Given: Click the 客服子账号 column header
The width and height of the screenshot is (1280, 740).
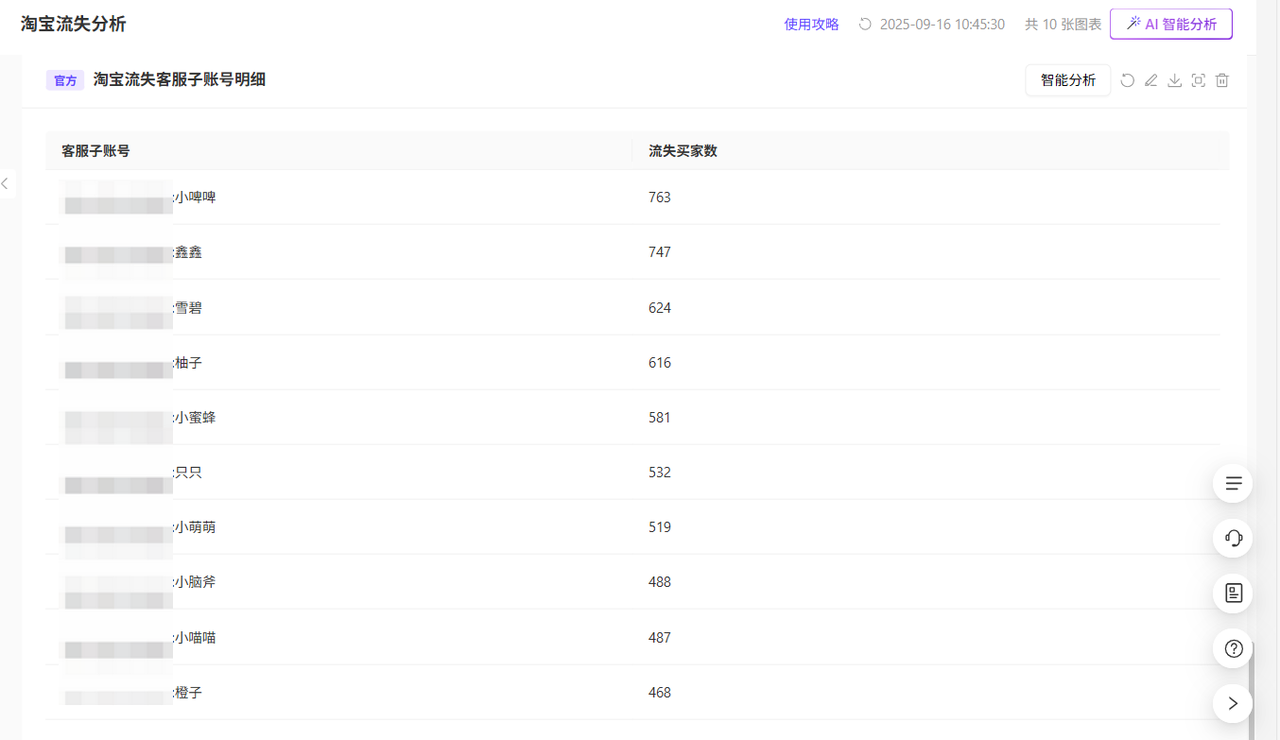Looking at the screenshot, I should (96, 151).
